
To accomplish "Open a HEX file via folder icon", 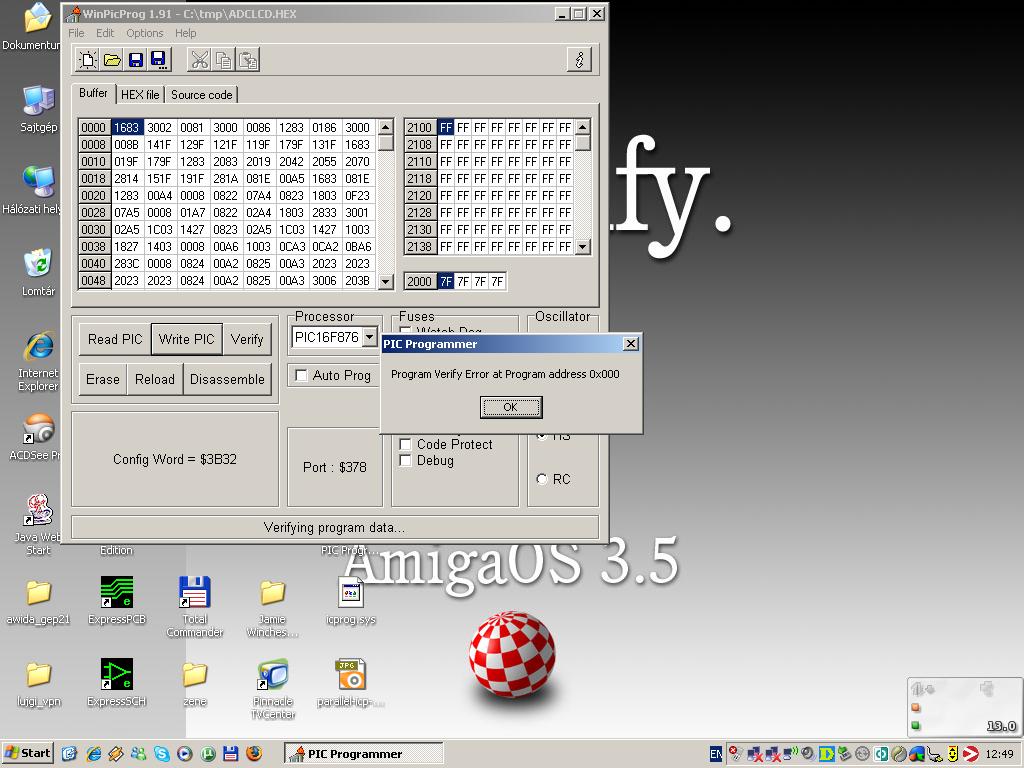I will [x=112, y=60].
